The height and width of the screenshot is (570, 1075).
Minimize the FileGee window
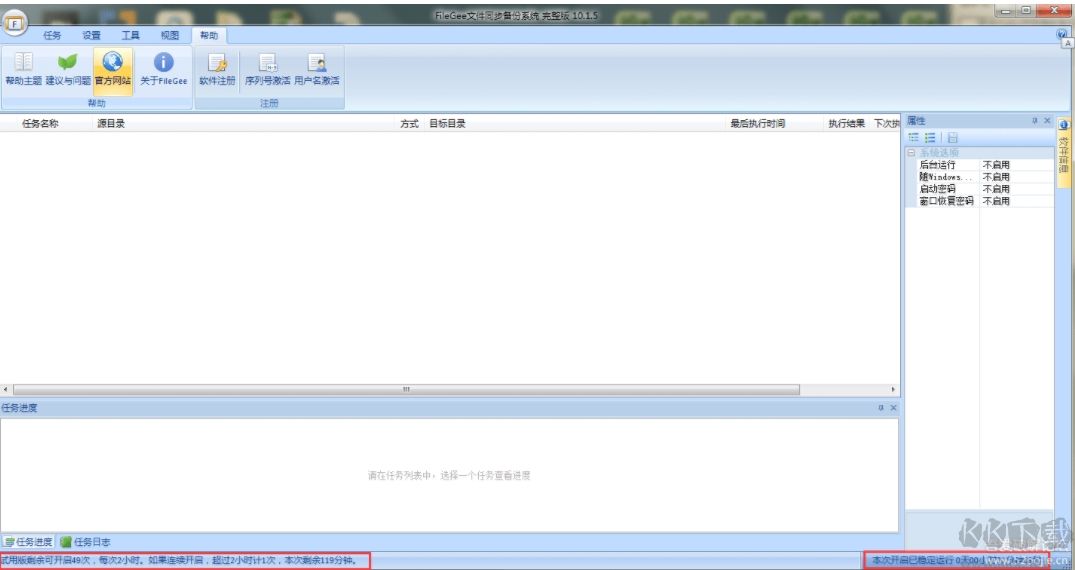tap(1006, 11)
